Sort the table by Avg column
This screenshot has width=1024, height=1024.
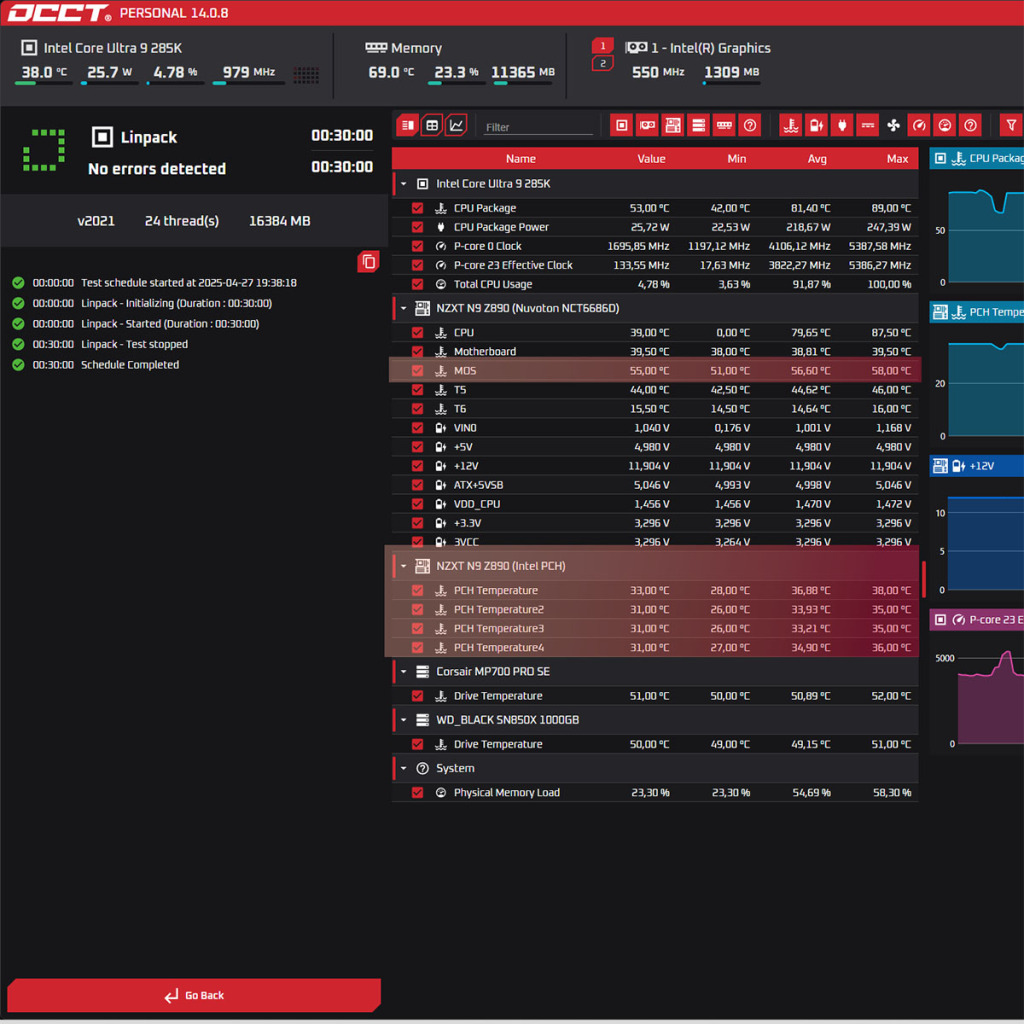[817, 159]
